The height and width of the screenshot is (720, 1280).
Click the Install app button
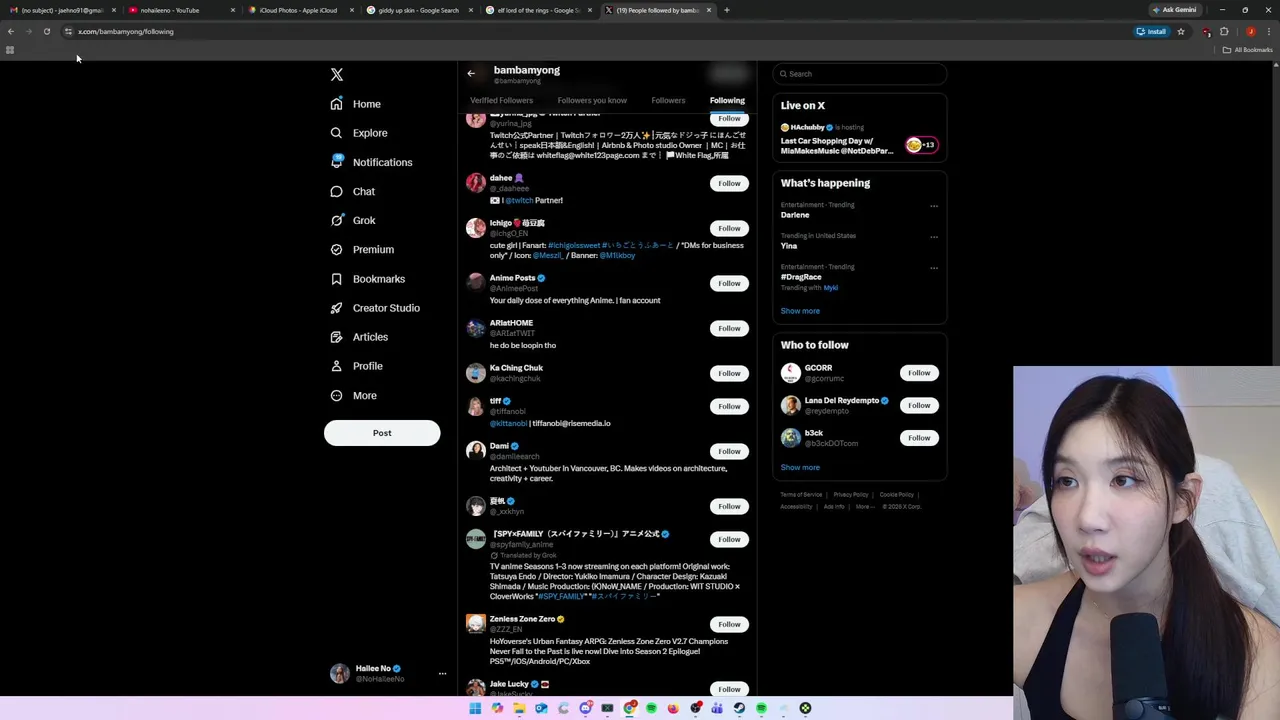pyautogui.click(x=1152, y=31)
